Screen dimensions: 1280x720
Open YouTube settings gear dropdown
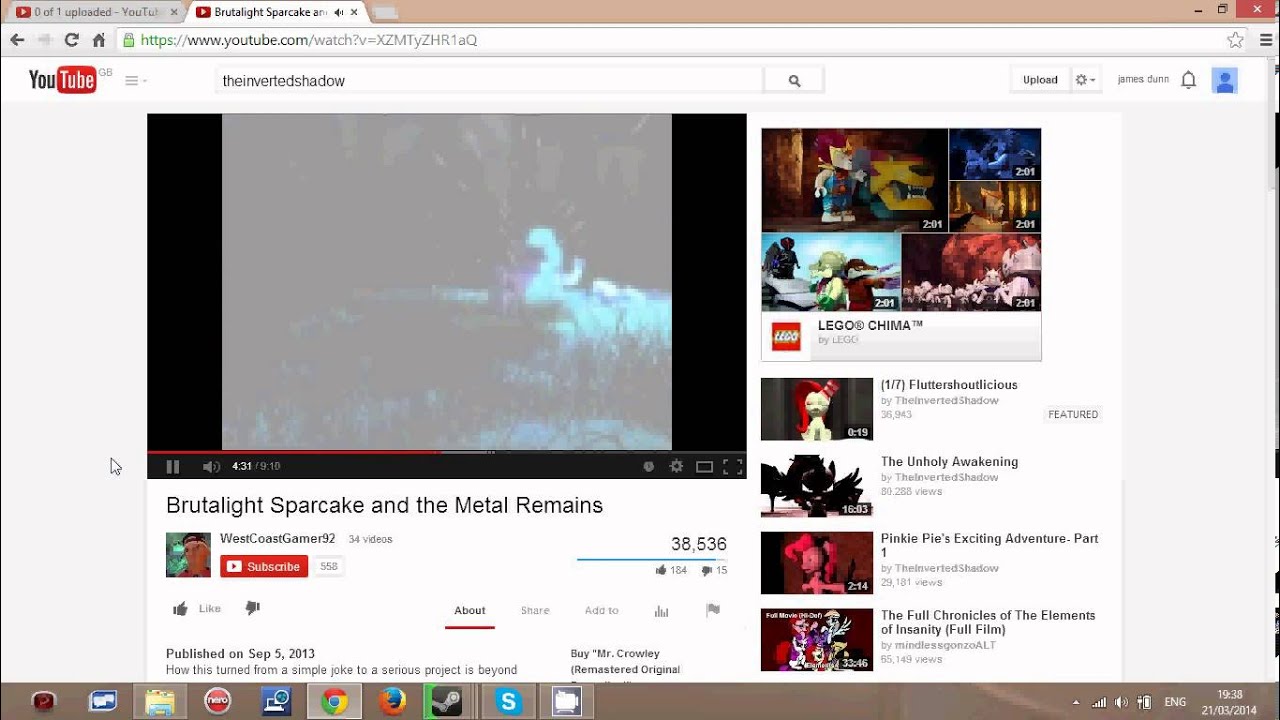point(1085,80)
